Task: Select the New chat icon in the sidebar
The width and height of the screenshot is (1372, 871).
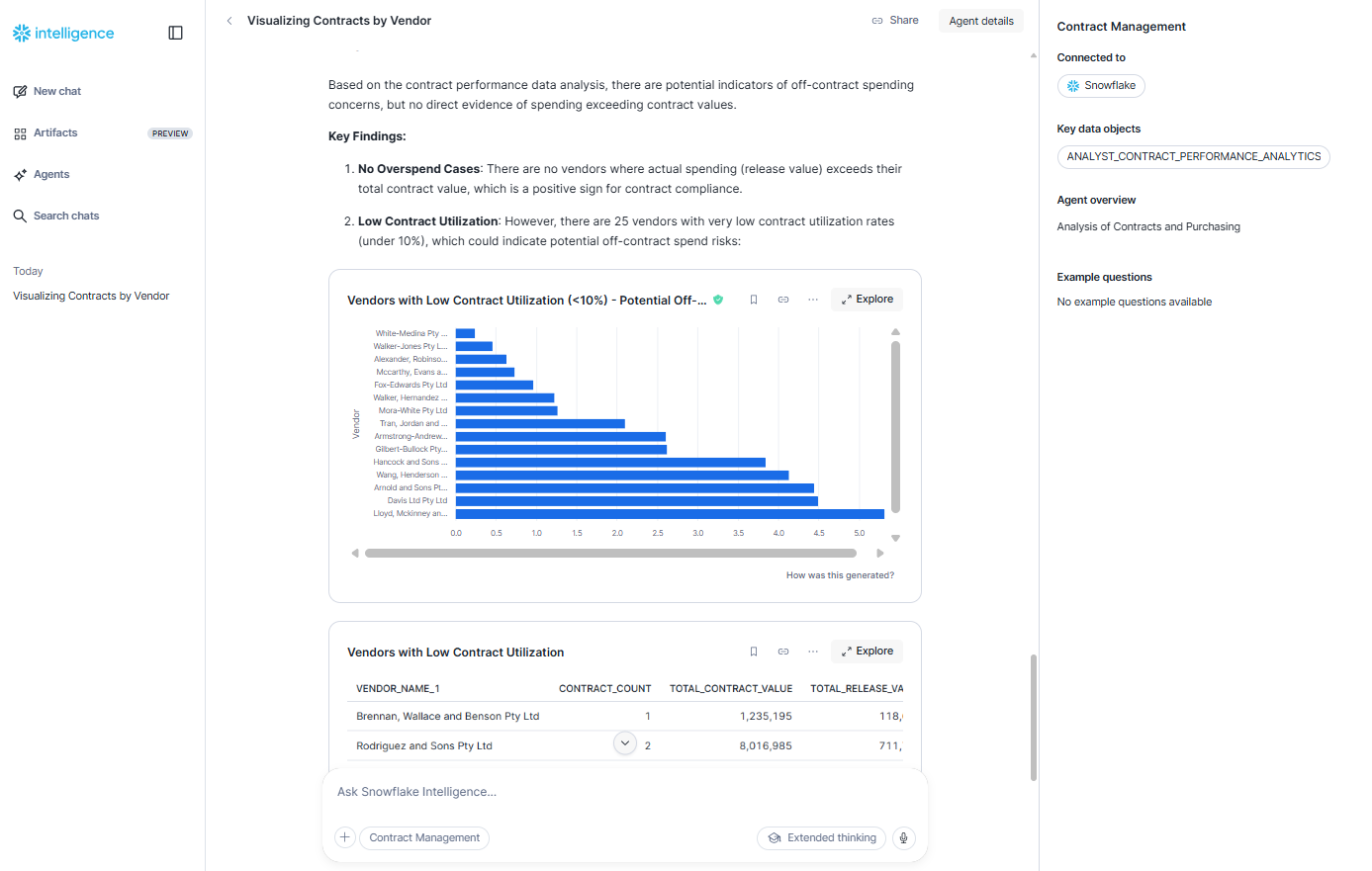Action: [x=20, y=90]
